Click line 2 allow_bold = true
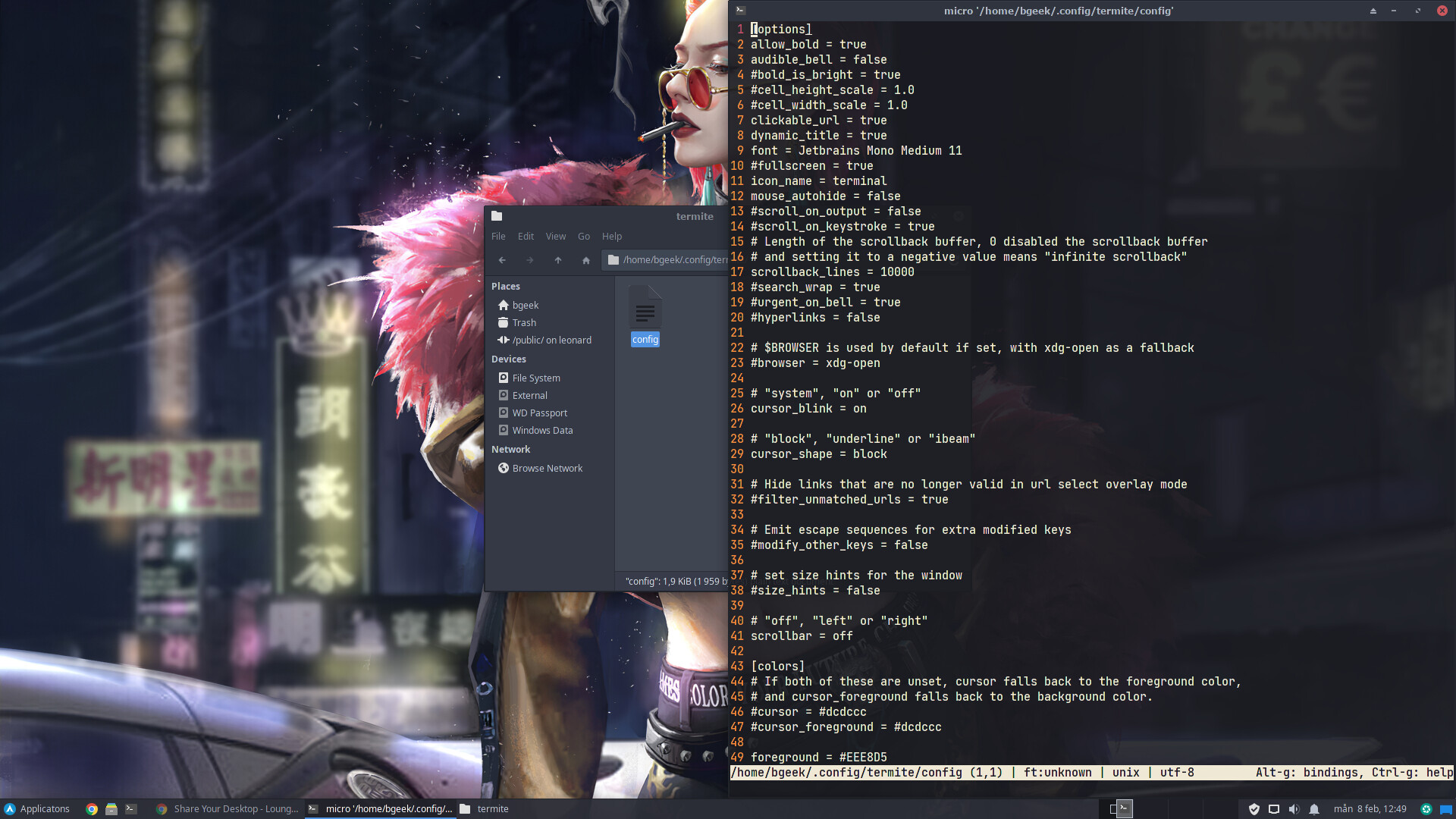Screen dimensions: 1456x819 tap(808, 44)
